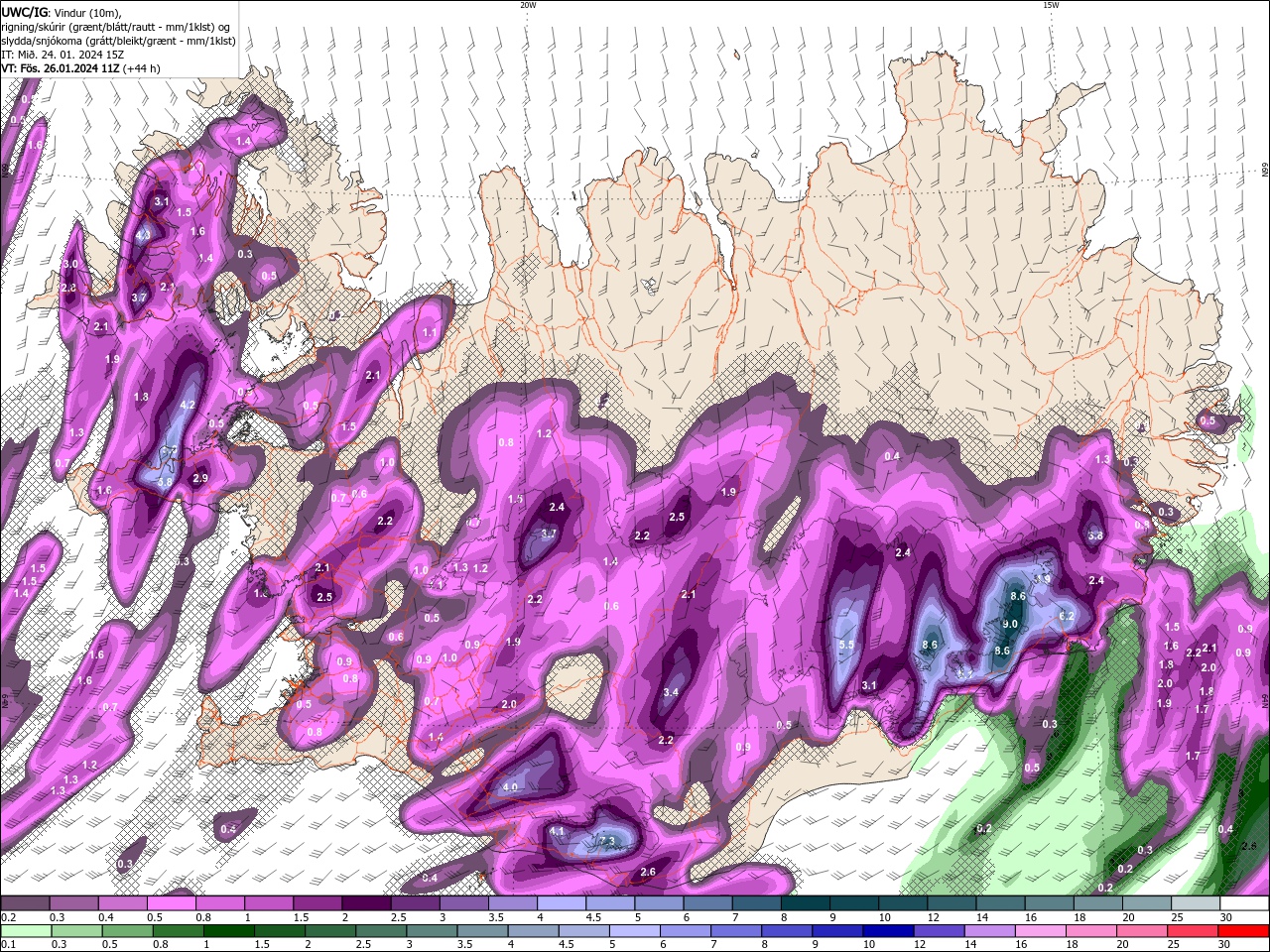Pick the lower legend swatch starting at 8

click(788, 931)
